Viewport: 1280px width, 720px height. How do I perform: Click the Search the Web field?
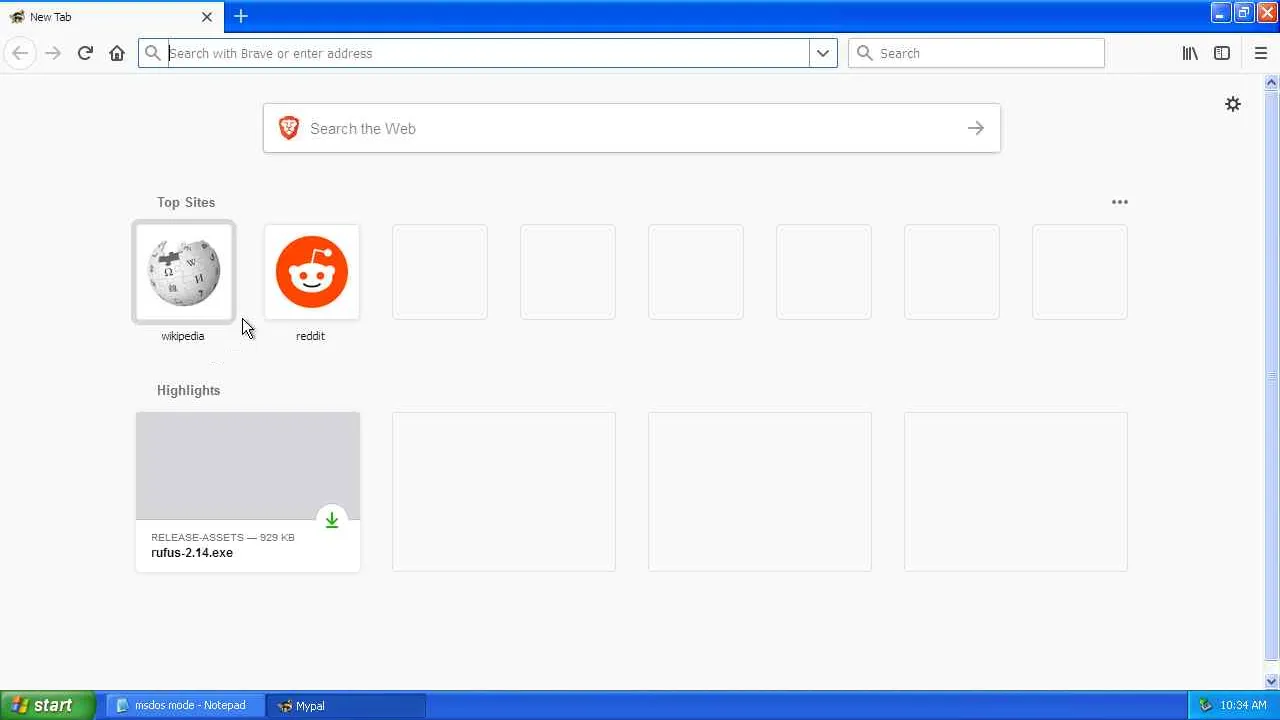[x=632, y=128]
